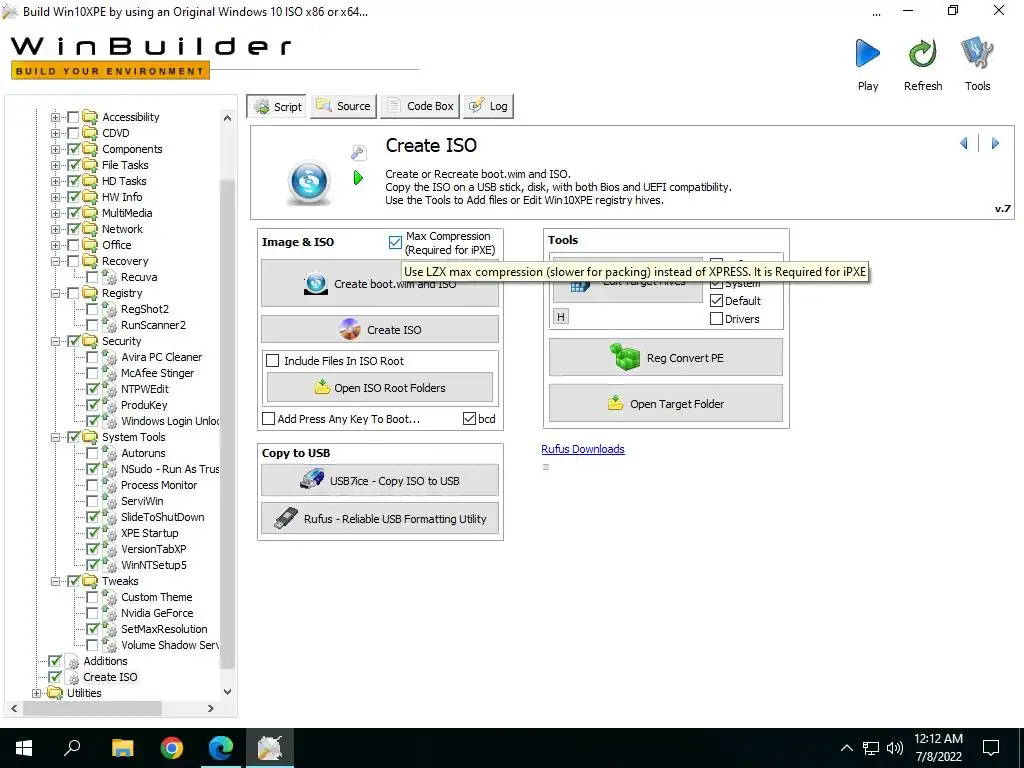Go to next script with right arrow

click(x=995, y=143)
